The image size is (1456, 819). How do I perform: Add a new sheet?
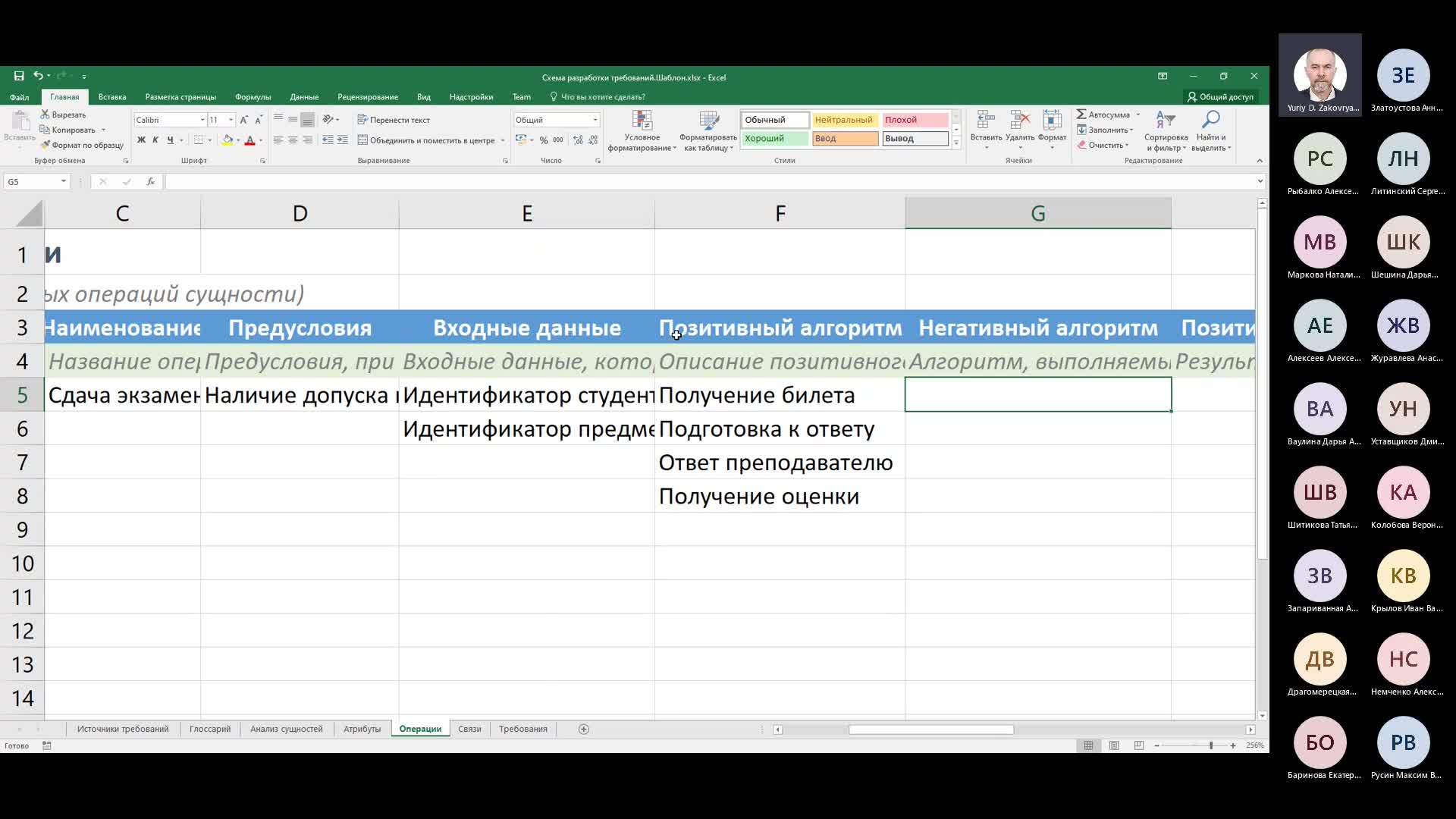[584, 729]
